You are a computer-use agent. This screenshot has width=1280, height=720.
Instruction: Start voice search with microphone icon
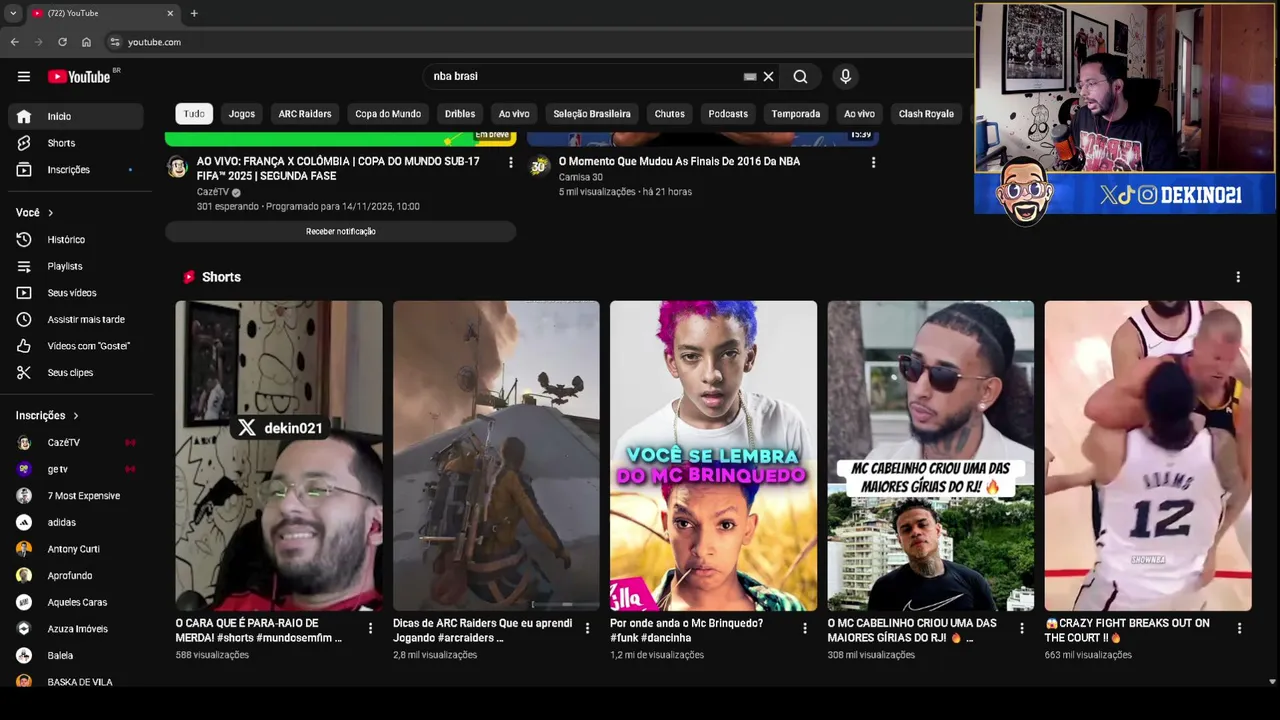[845, 76]
